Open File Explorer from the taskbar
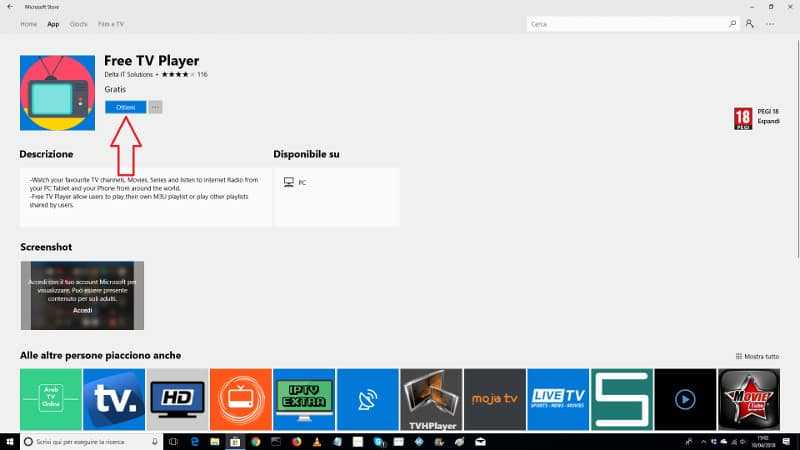This screenshot has width=800, height=450. pyautogui.click(x=215, y=442)
